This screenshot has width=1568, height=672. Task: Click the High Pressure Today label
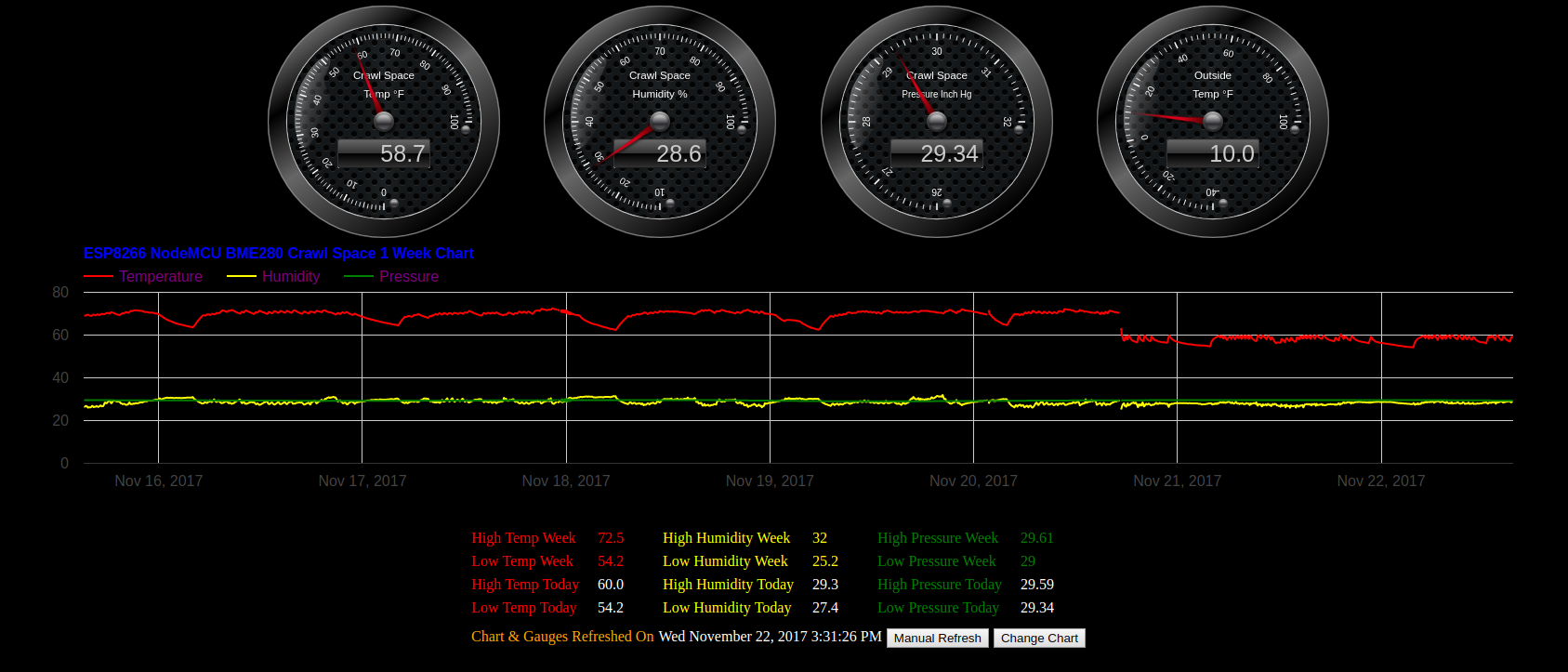click(940, 585)
